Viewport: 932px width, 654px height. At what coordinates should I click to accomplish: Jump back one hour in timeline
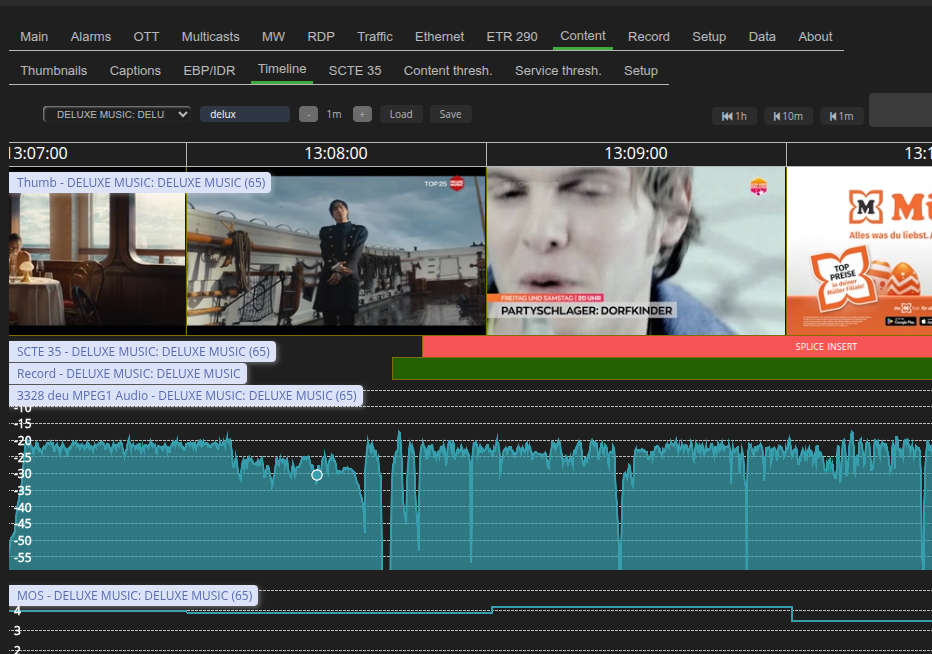pos(734,116)
